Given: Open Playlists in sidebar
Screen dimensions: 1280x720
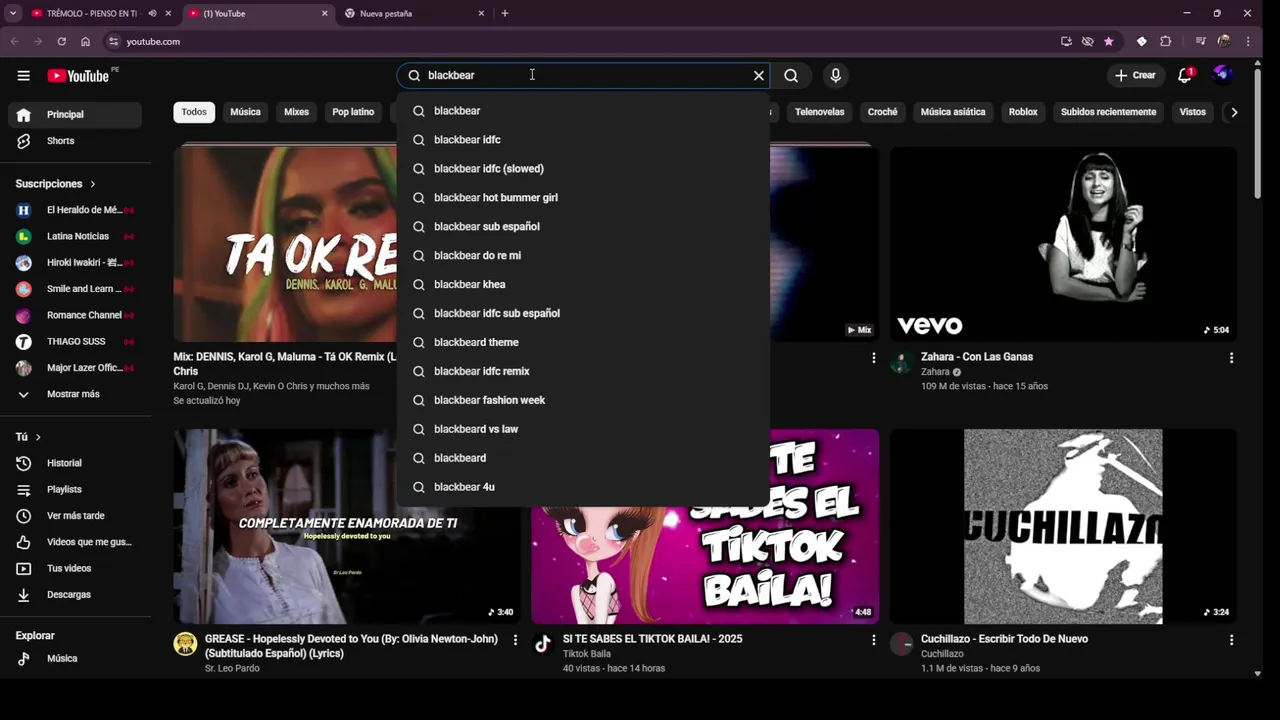Looking at the screenshot, I should pyautogui.click(x=75, y=489).
